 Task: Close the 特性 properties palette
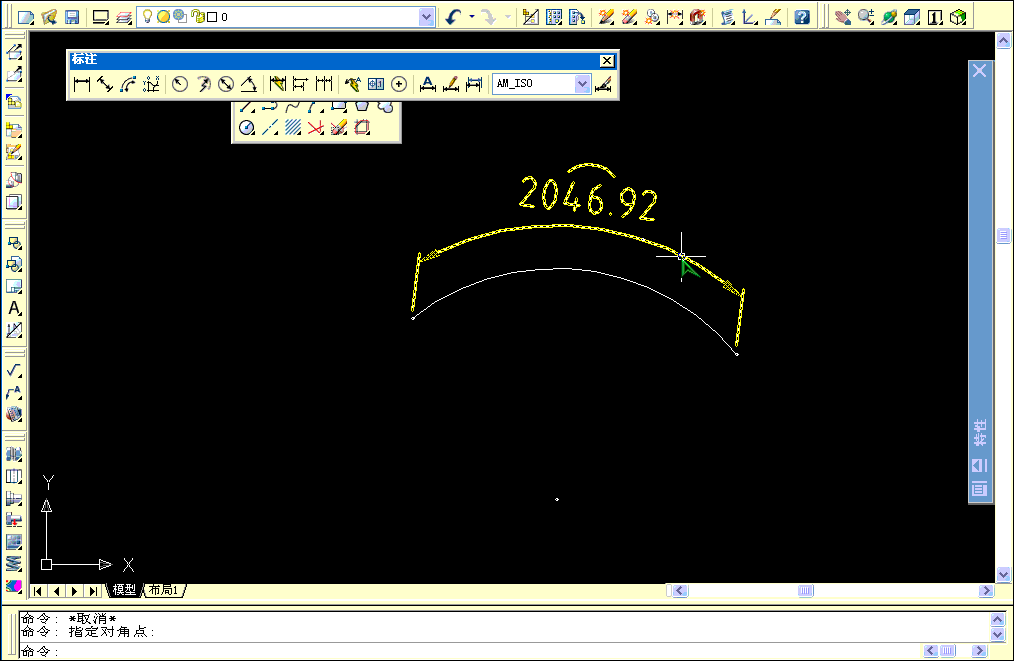pos(980,70)
